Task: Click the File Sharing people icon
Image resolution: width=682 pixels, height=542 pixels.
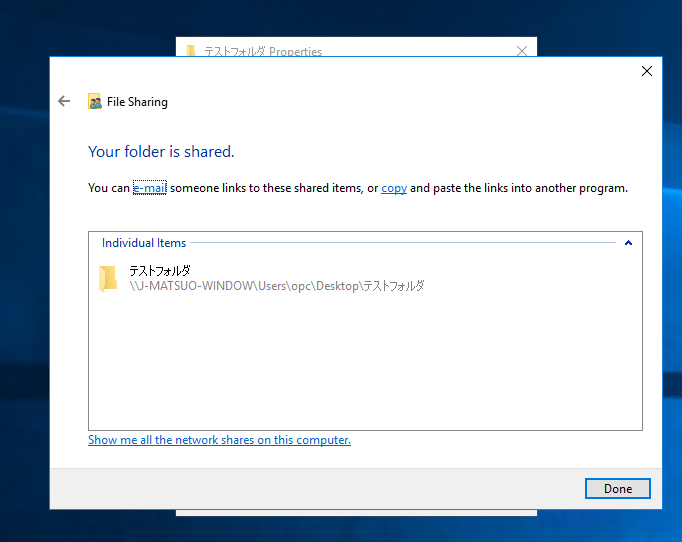Action: 95,101
